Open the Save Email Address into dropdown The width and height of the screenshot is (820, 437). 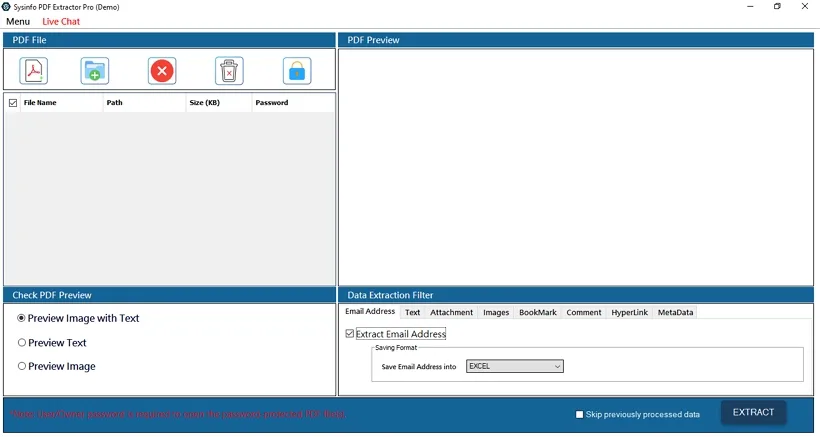pyautogui.click(x=515, y=366)
